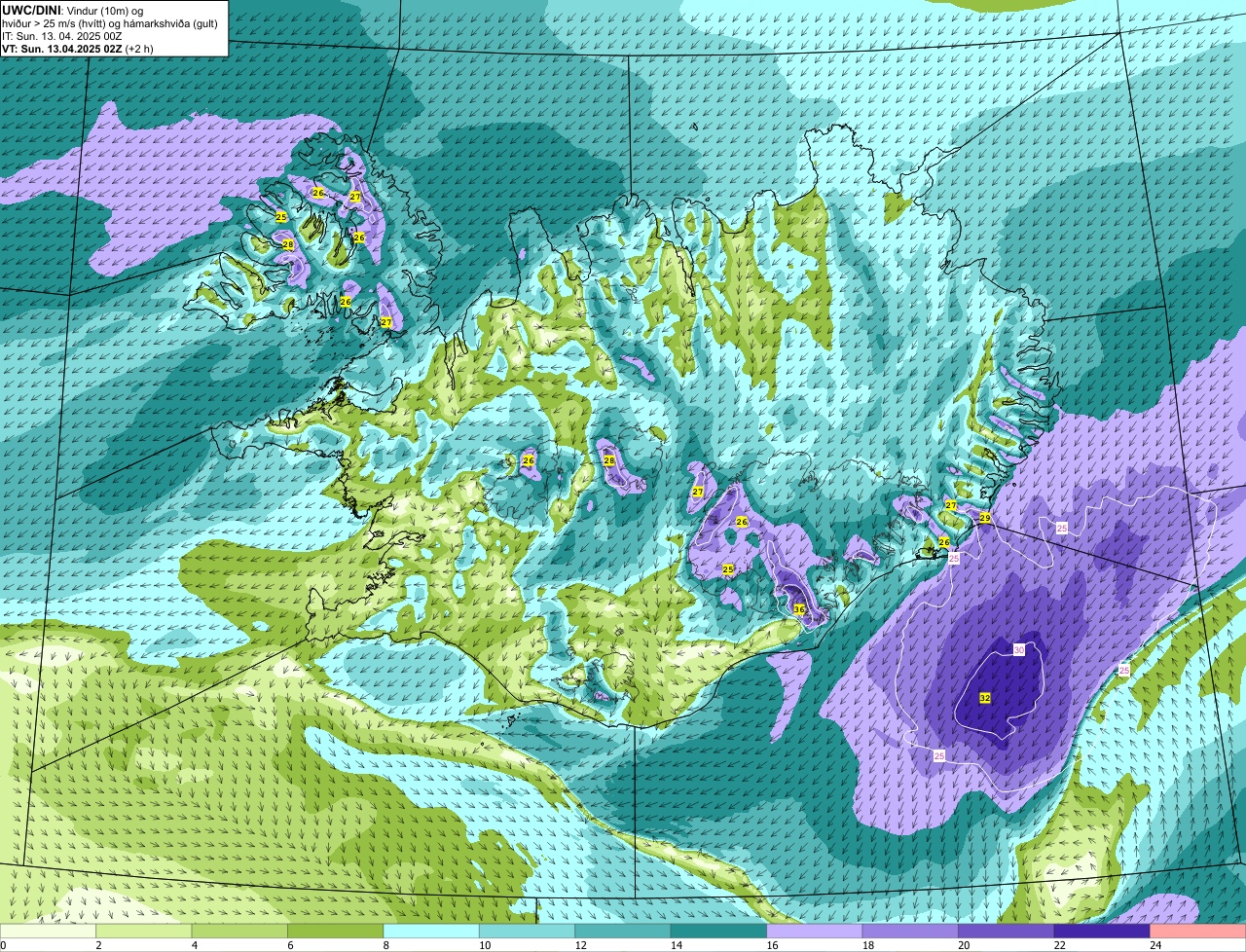Click the "IT: Sun. 13. 04. 2025 00Z" line

point(61,35)
